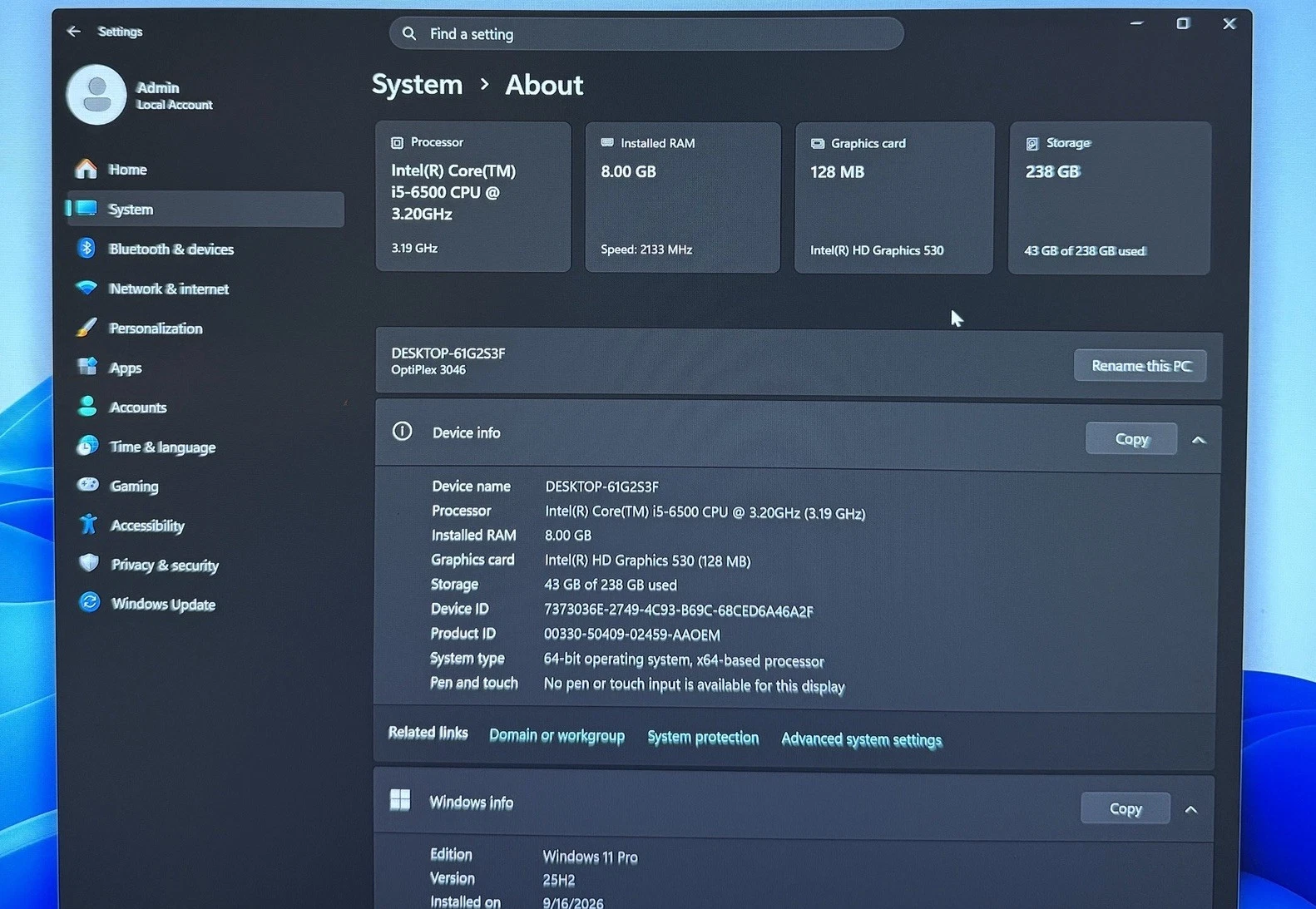1316x909 pixels.
Task: Click the 25H2 version value
Action: click(559, 880)
